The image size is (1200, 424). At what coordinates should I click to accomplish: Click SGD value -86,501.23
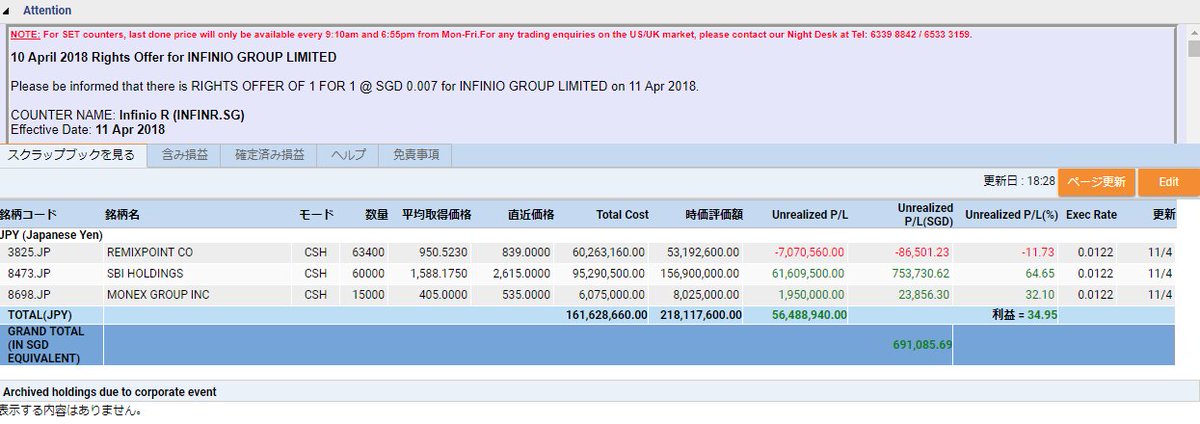coord(923,253)
